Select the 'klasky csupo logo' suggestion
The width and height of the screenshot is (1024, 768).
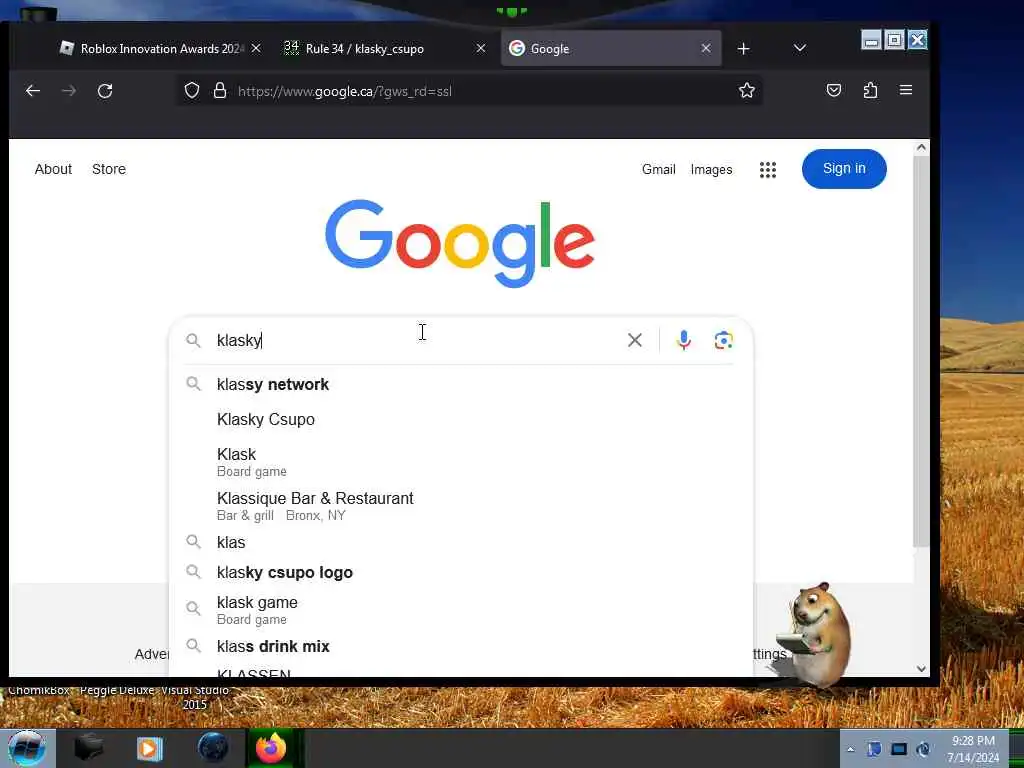460,572
